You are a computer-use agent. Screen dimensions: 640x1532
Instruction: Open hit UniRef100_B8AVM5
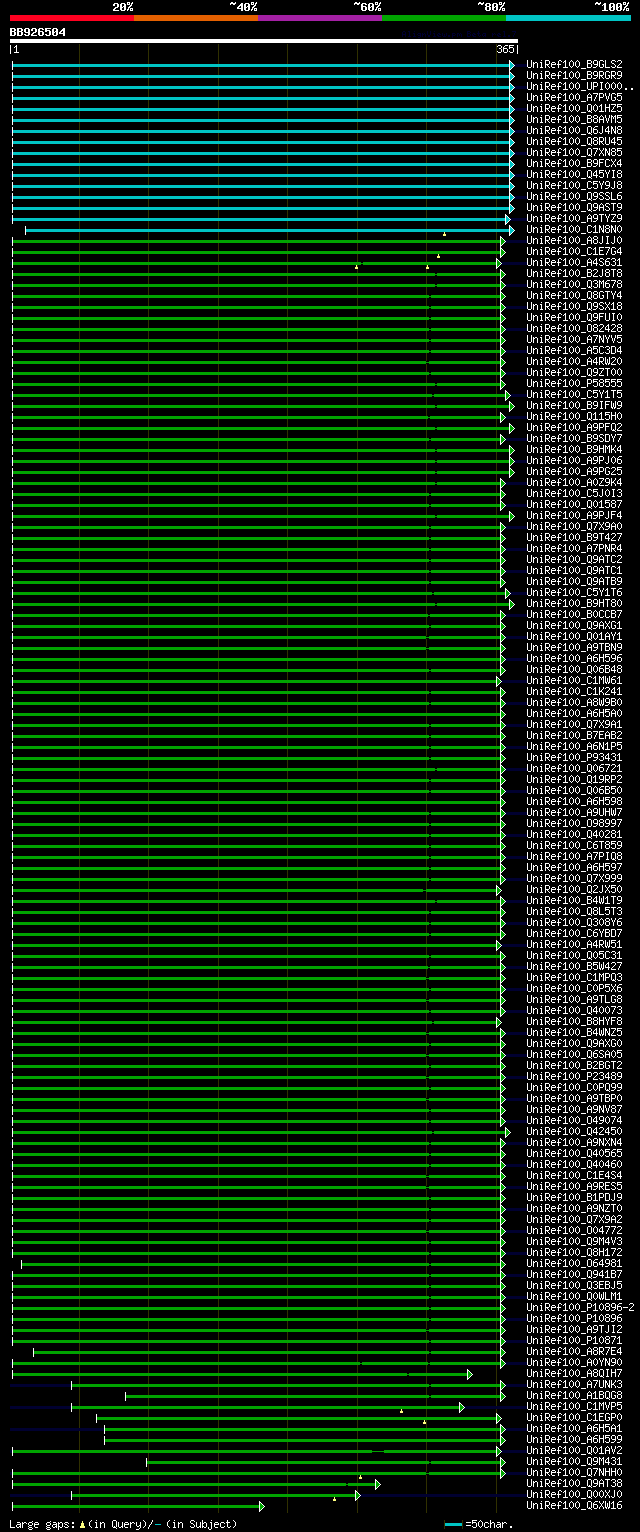click(x=574, y=119)
